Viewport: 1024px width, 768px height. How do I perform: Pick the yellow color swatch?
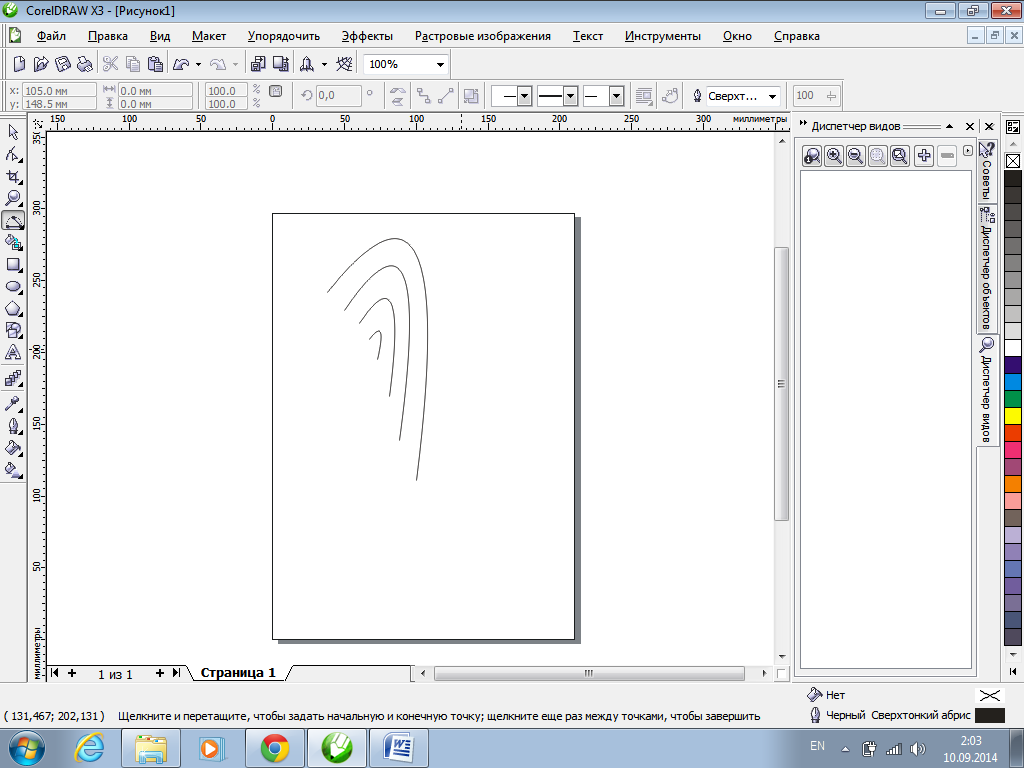tap(1012, 414)
